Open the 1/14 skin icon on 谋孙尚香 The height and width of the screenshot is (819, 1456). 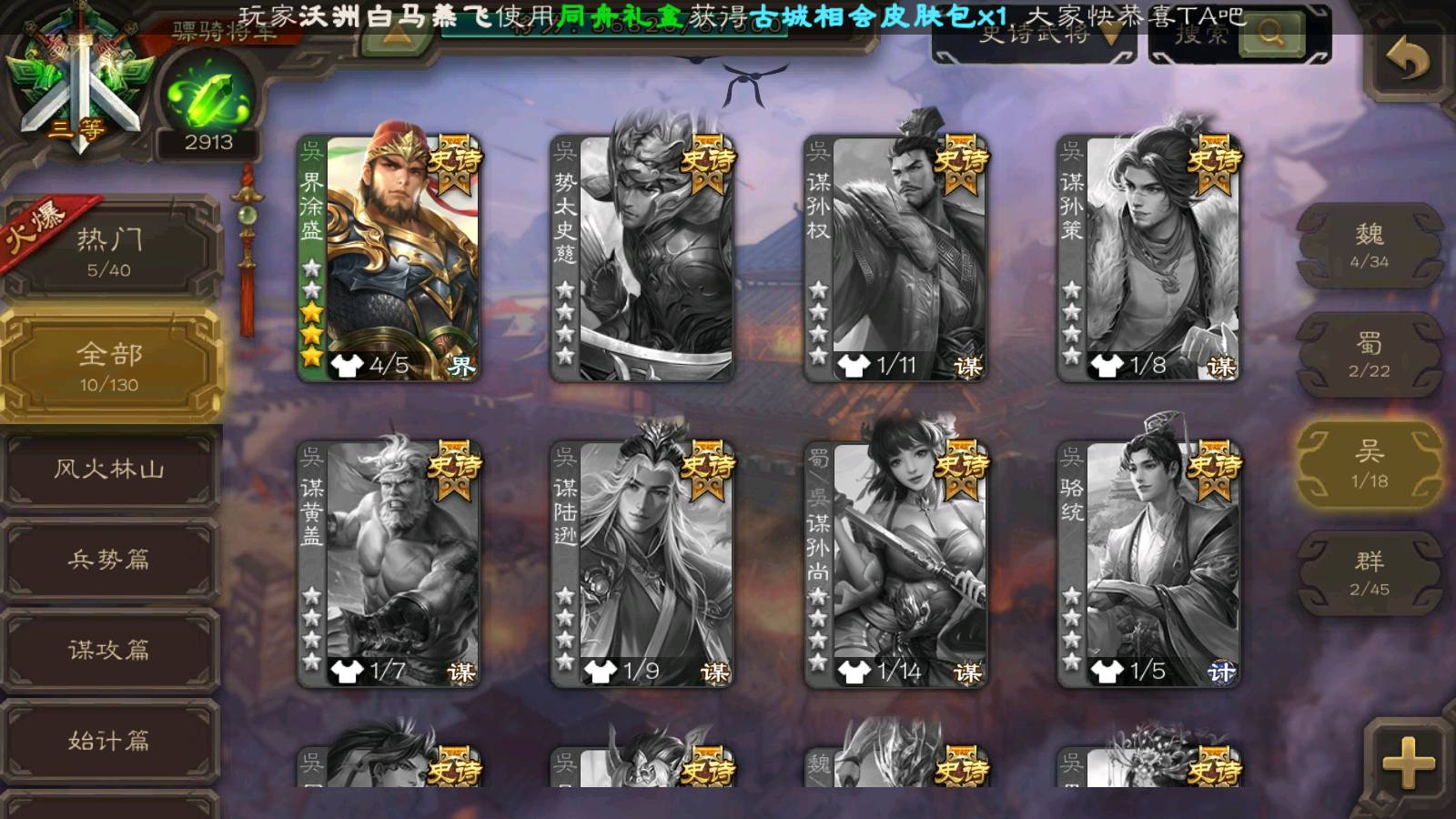coord(854,671)
